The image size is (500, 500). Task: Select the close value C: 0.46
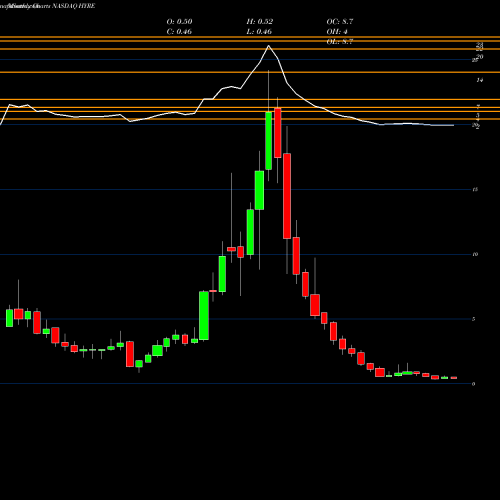[179, 32]
